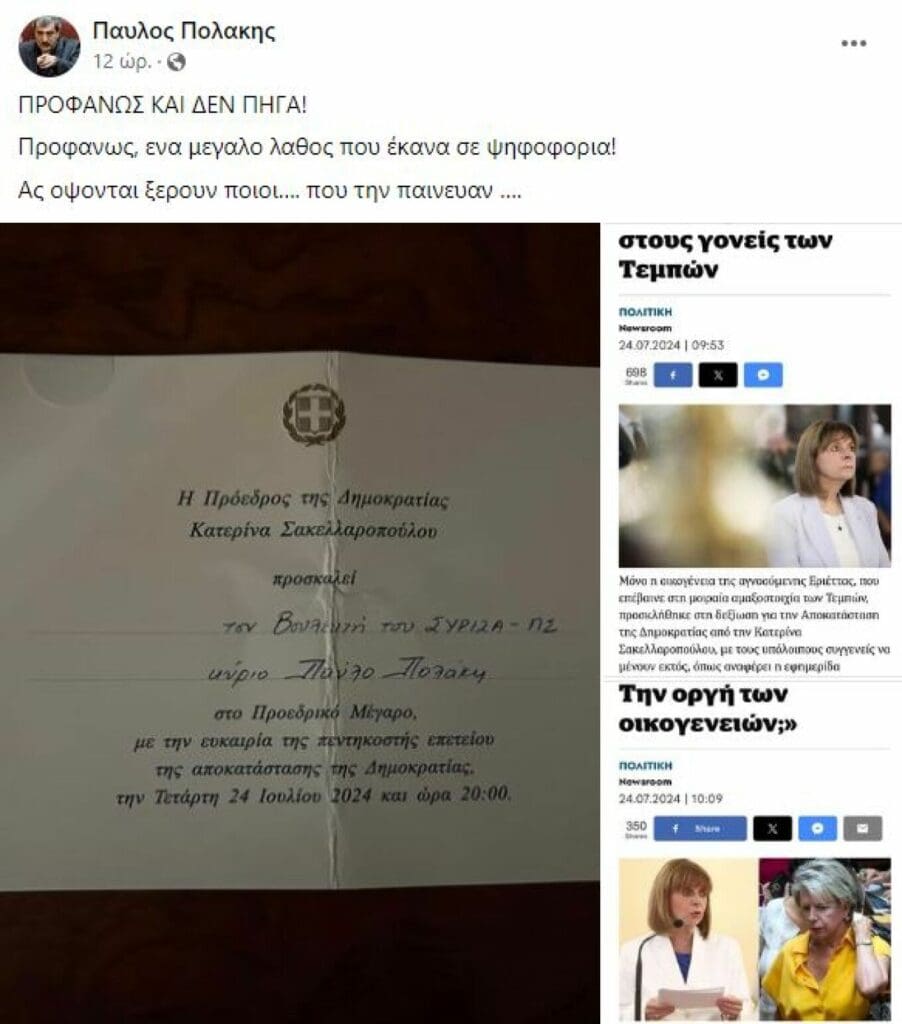902x1024 pixels.
Task: Click the X share icon in second article
Action: [x=772, y=828]
